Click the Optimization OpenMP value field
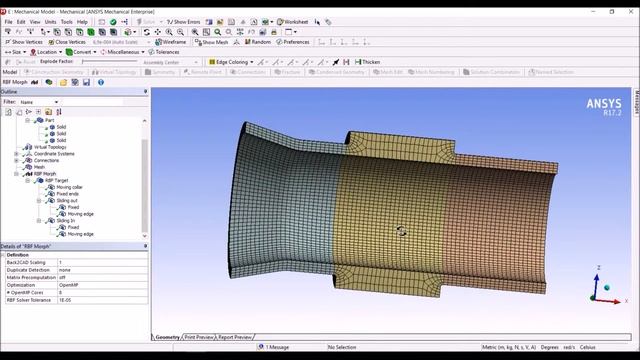 [102, 285]
